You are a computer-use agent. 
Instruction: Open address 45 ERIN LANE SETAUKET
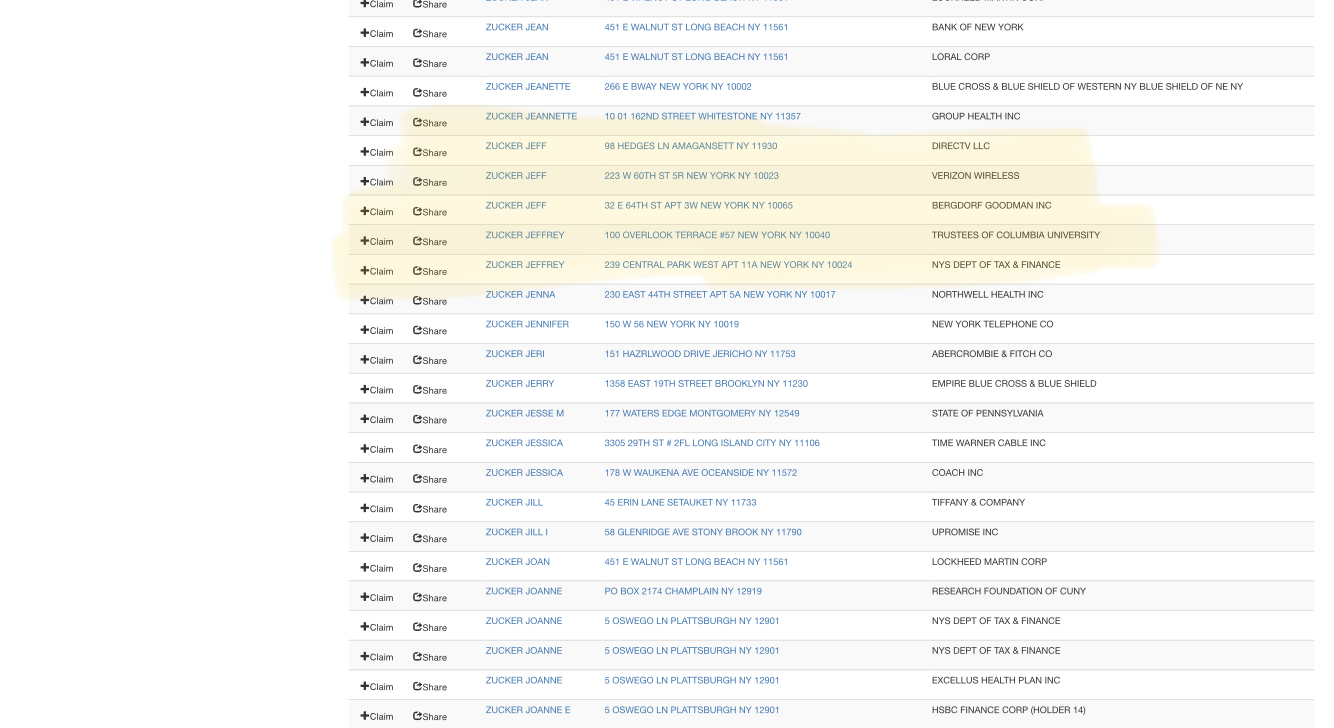pos(680,502)
